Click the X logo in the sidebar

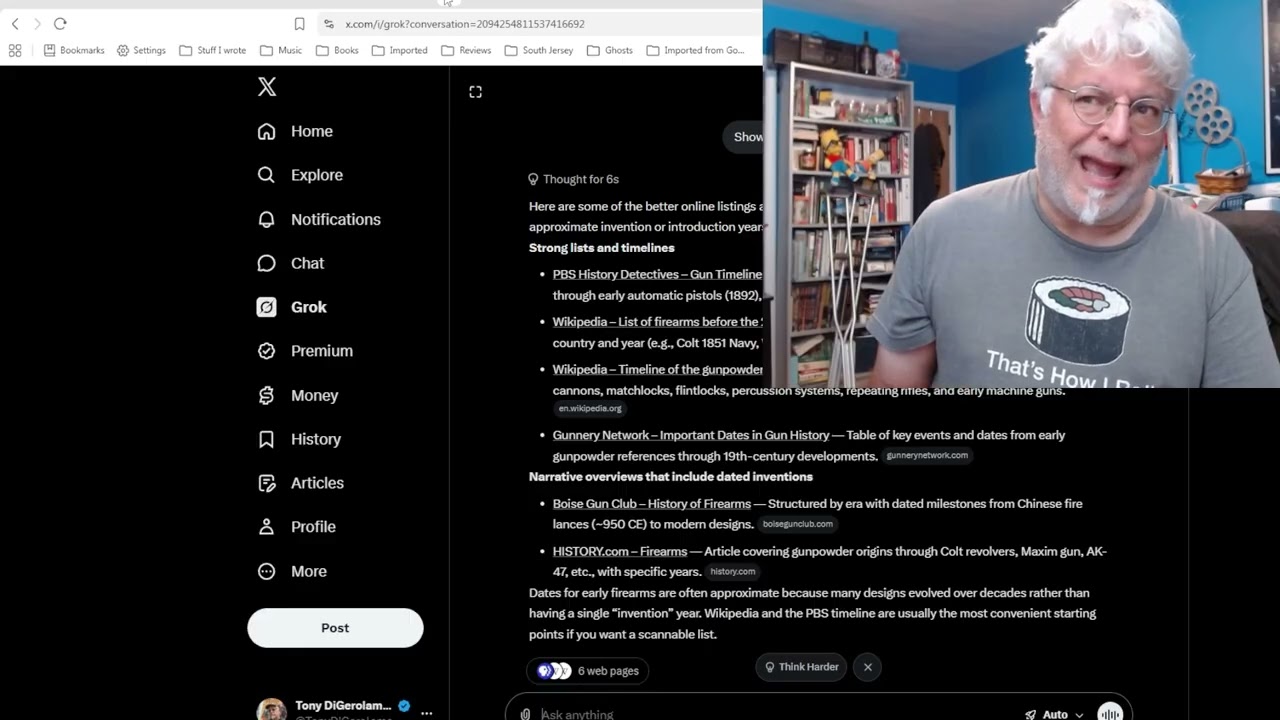click(267, 87)
